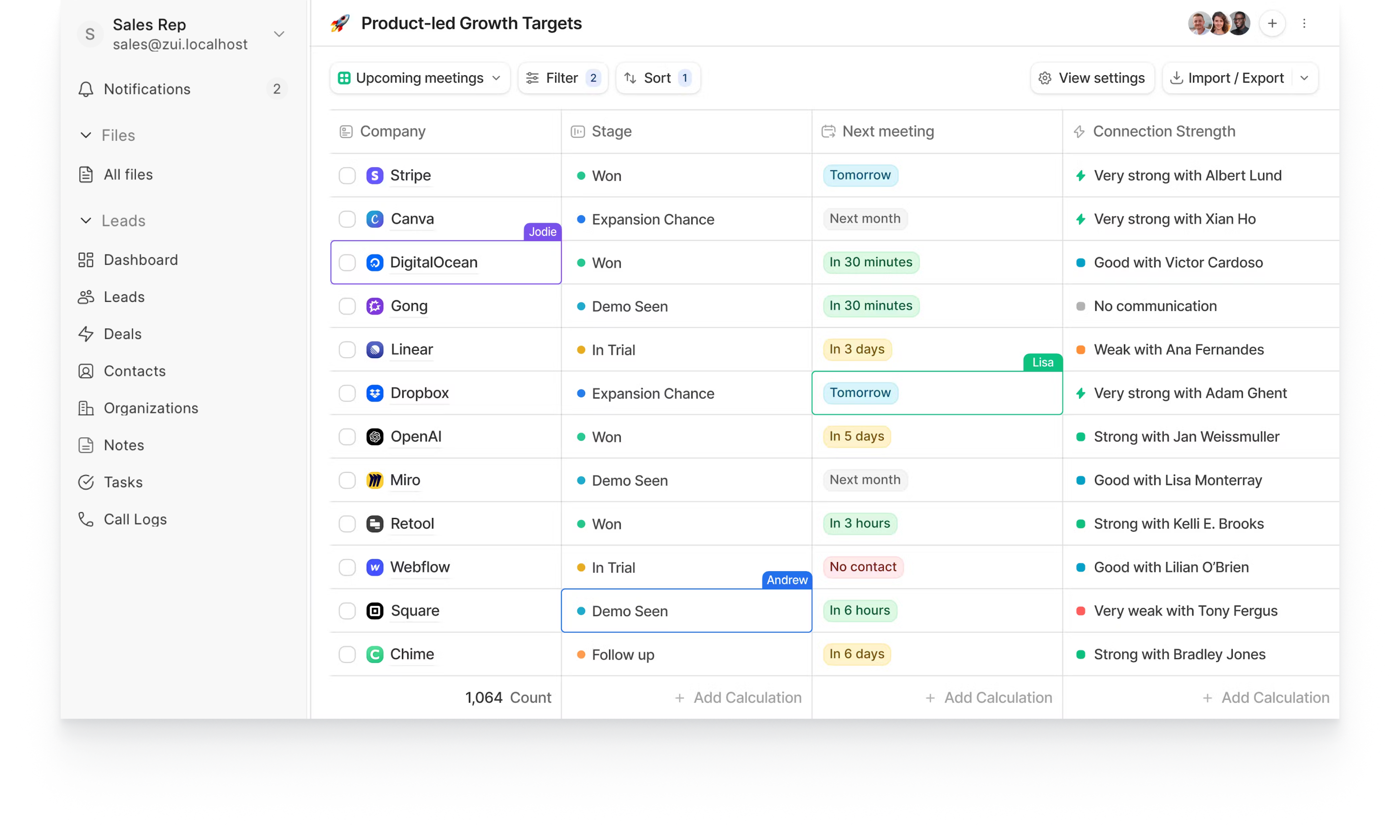Open Notifications via the bell icon
Image resolution: width=1400 pixels, height=840 pixels.
86,89
